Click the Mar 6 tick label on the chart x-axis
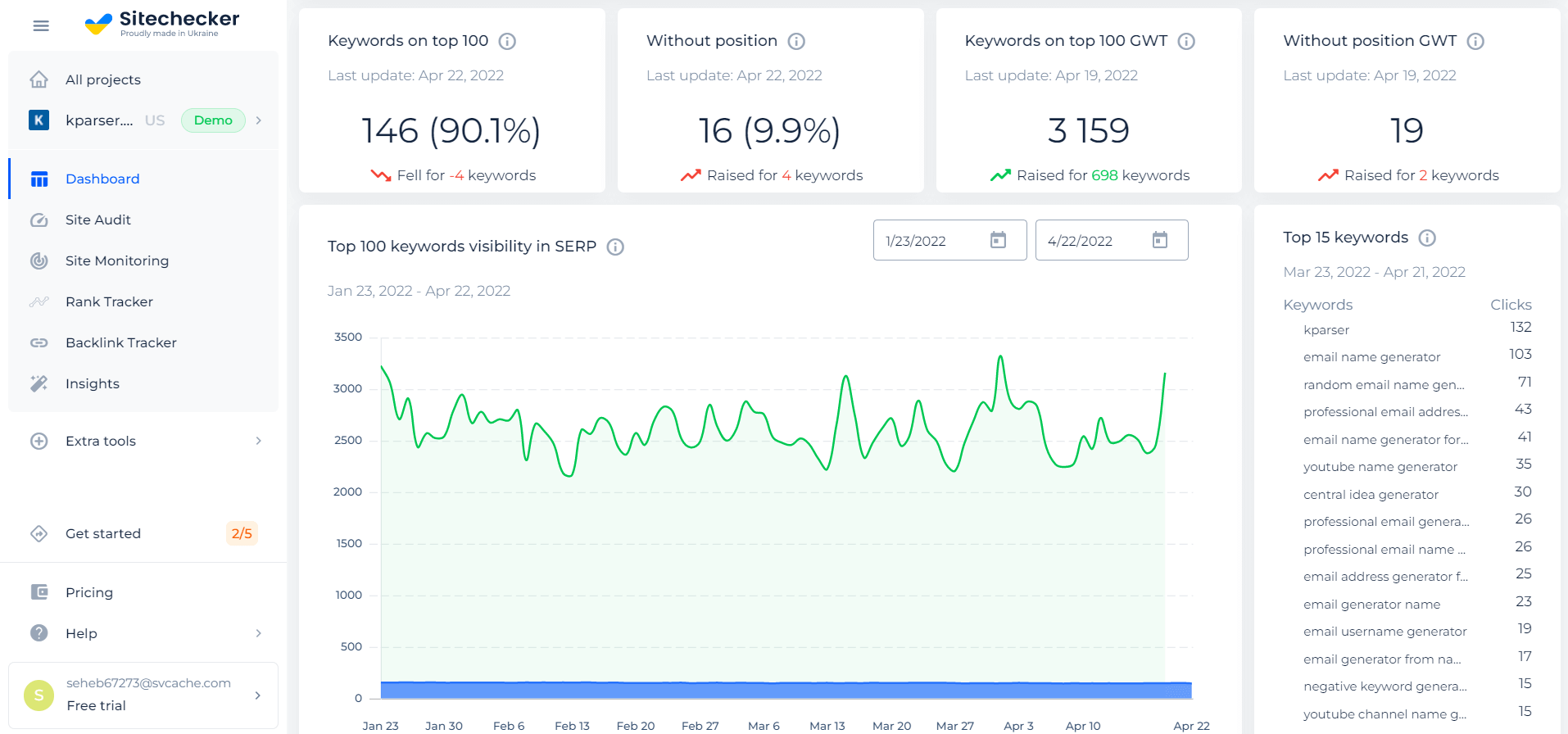Viewport: 1568px width, 734px height. tap(764, 726)
